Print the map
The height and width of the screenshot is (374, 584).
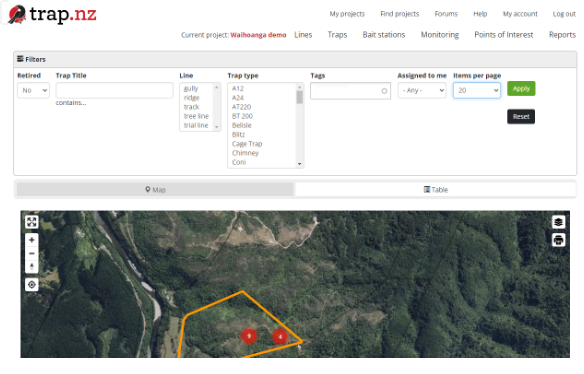point(558,240)
